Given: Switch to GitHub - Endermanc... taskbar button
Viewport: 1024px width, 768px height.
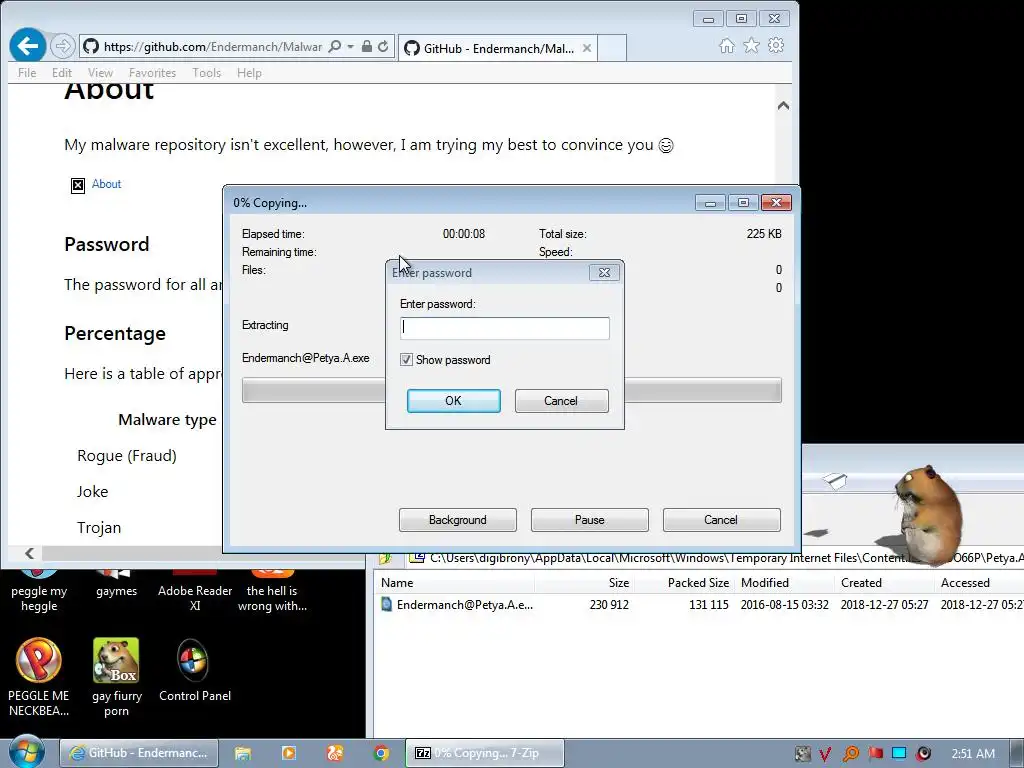Looking at the screenshot, I should (139, 753).
